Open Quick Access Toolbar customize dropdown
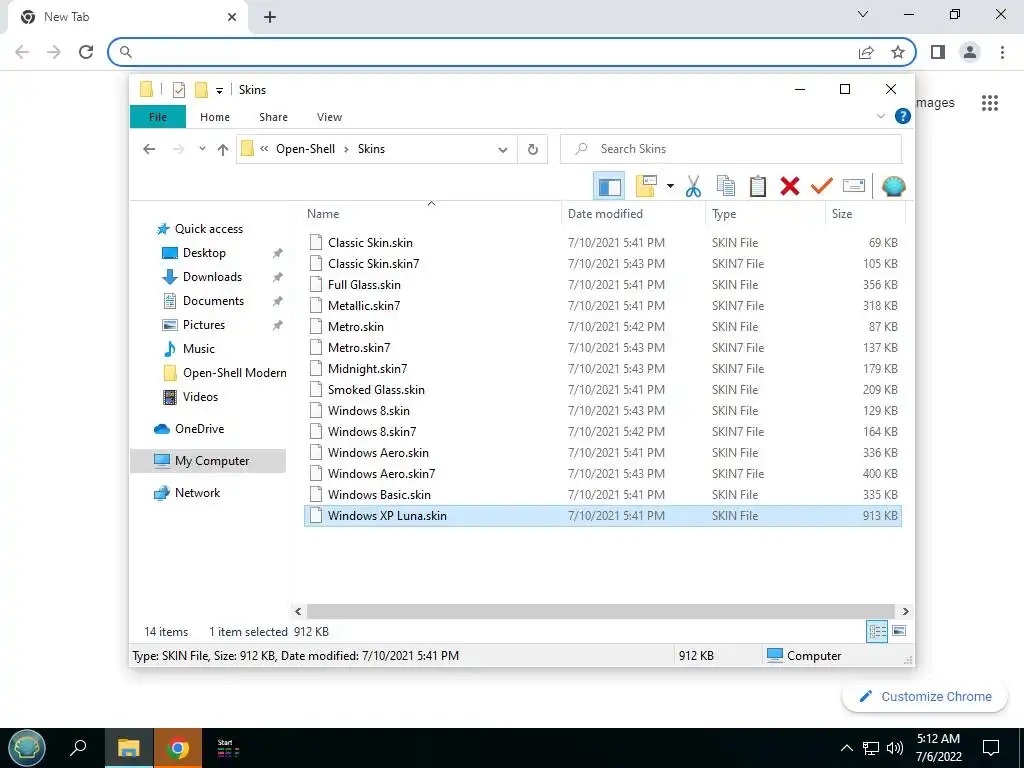The width and height of the screenshot is (1024, 768). [219, 90]
